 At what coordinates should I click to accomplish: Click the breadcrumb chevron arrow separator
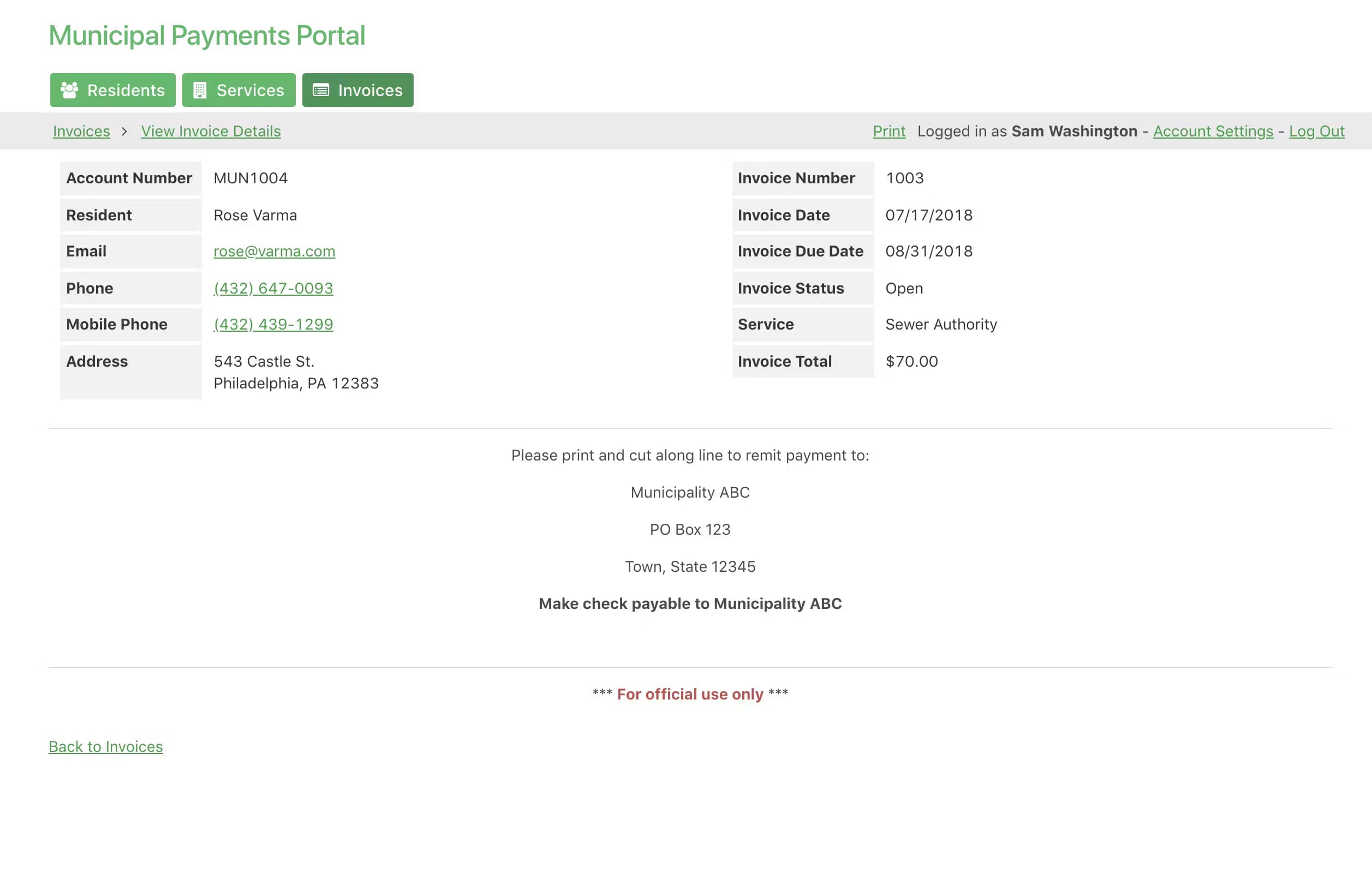click(124, 131)
